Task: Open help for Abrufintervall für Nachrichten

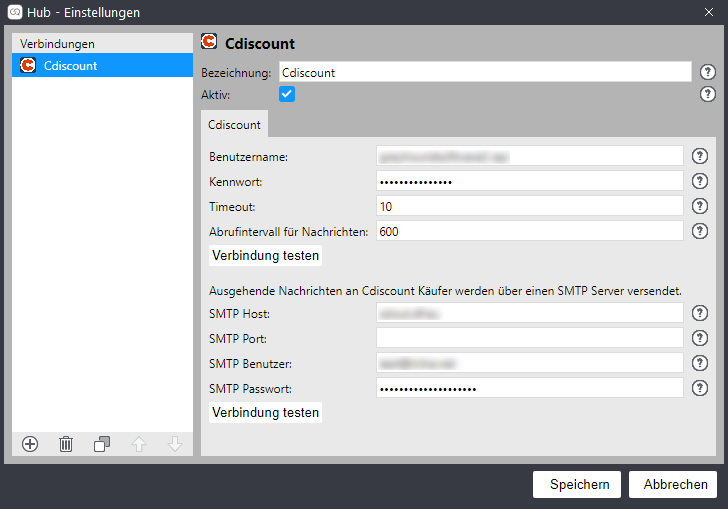Action: [x=700, y=231]
